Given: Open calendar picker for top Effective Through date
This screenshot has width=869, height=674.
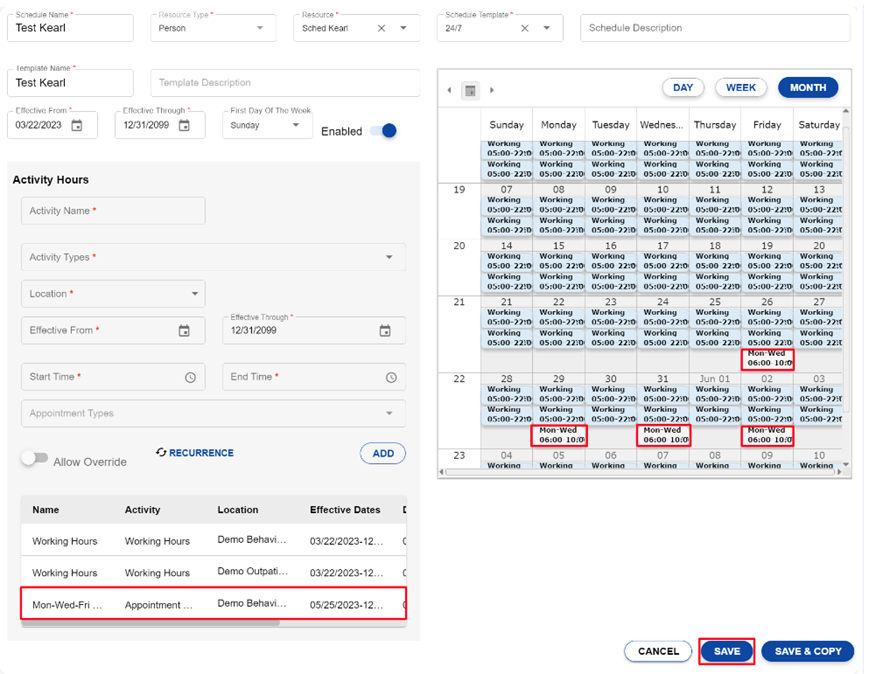Looking at the screenshot, I should click(184, 126).
